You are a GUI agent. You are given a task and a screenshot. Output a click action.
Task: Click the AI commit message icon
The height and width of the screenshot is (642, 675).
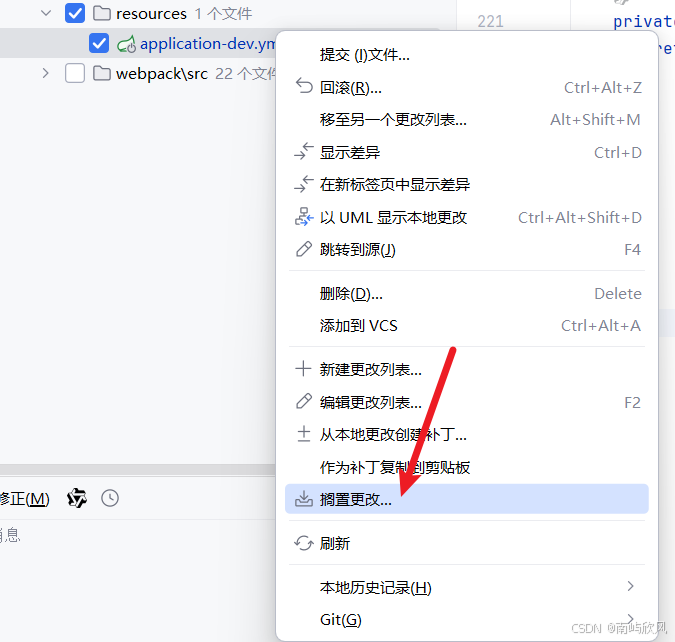[77, 498]
